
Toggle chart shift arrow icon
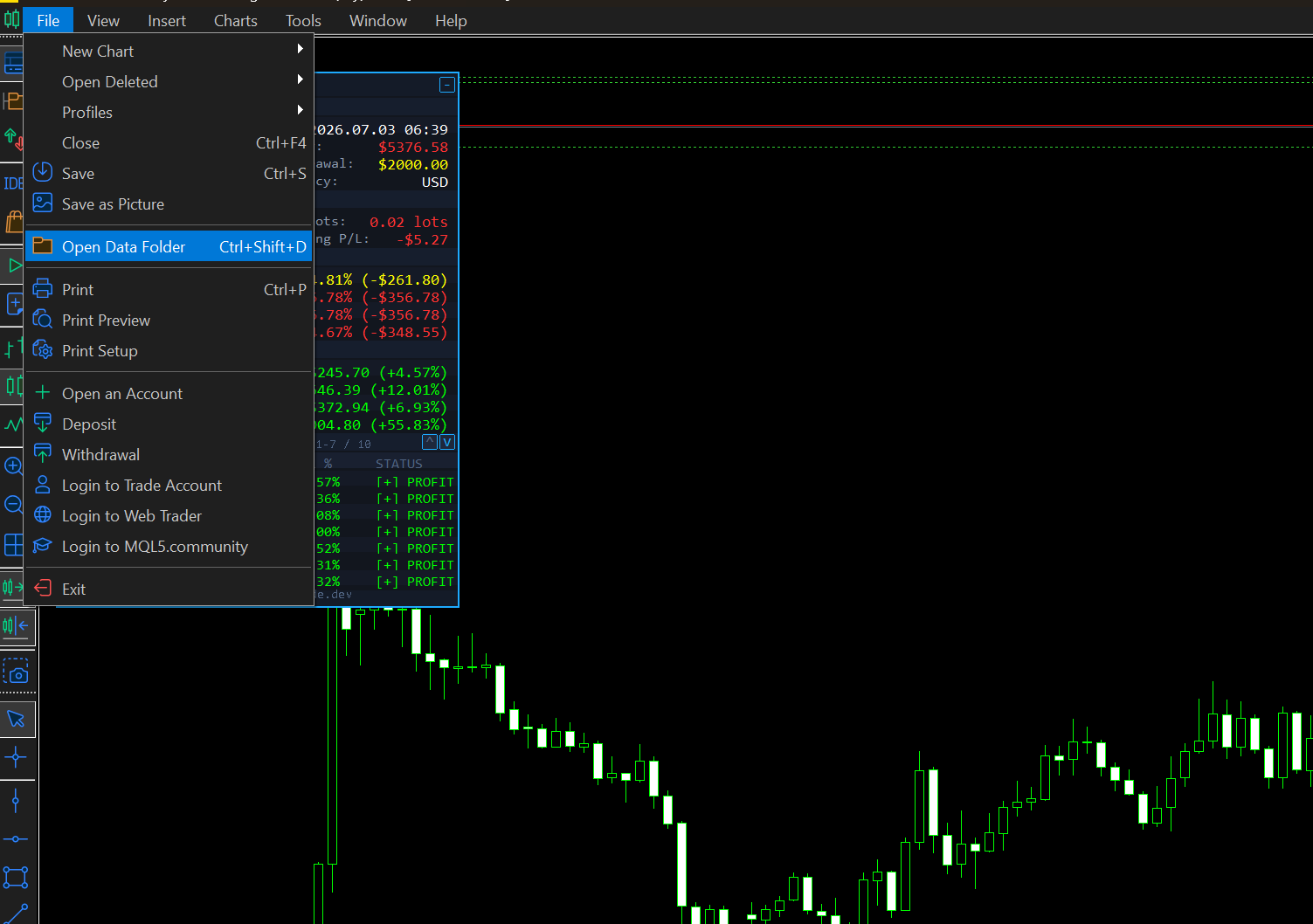pos(16,625)
